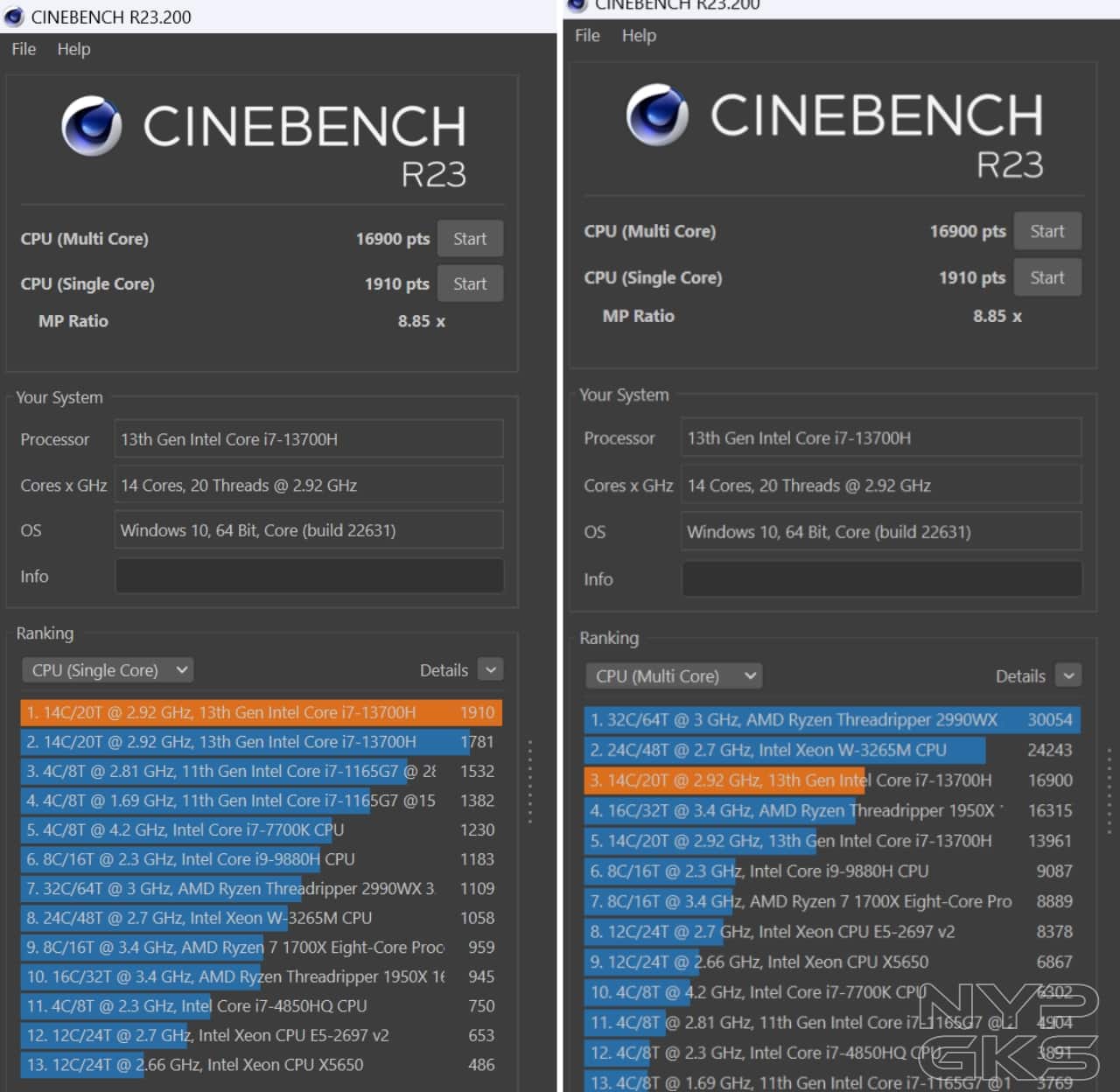Click the Cinebench app icon in left title bar
The height and width of the screenshot is (1092, 1120).
coord(14,17)
